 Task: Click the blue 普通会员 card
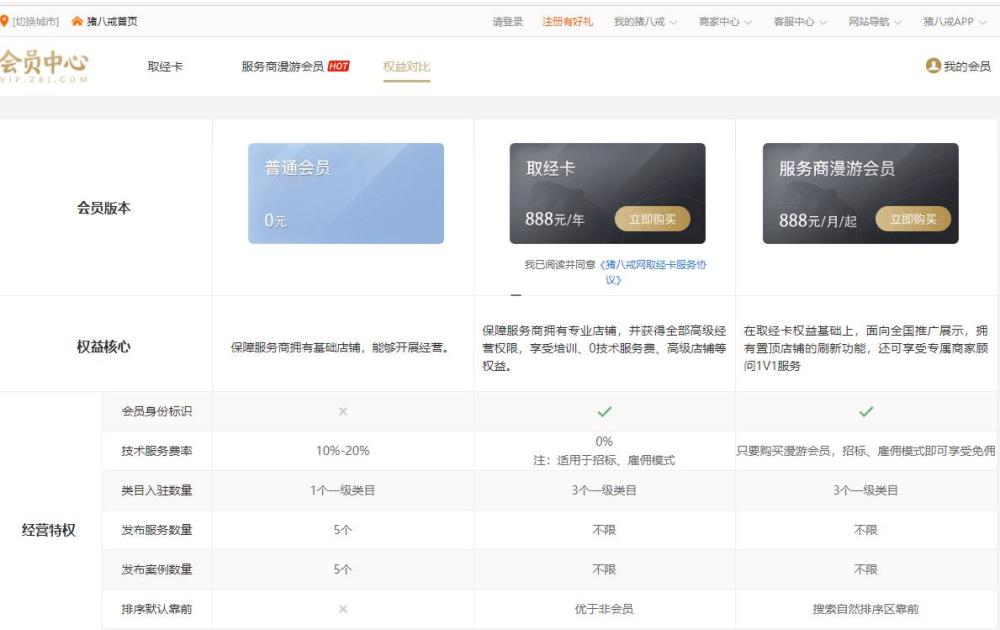346,193
